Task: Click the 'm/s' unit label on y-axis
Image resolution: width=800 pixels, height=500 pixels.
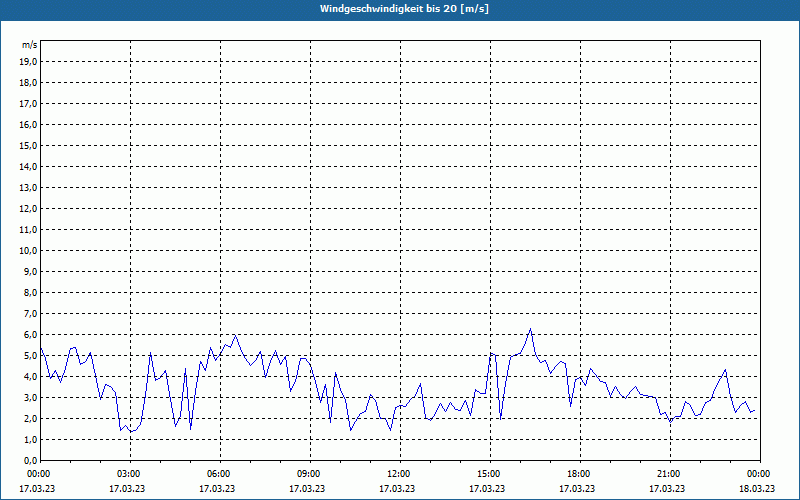Action: 29,45
